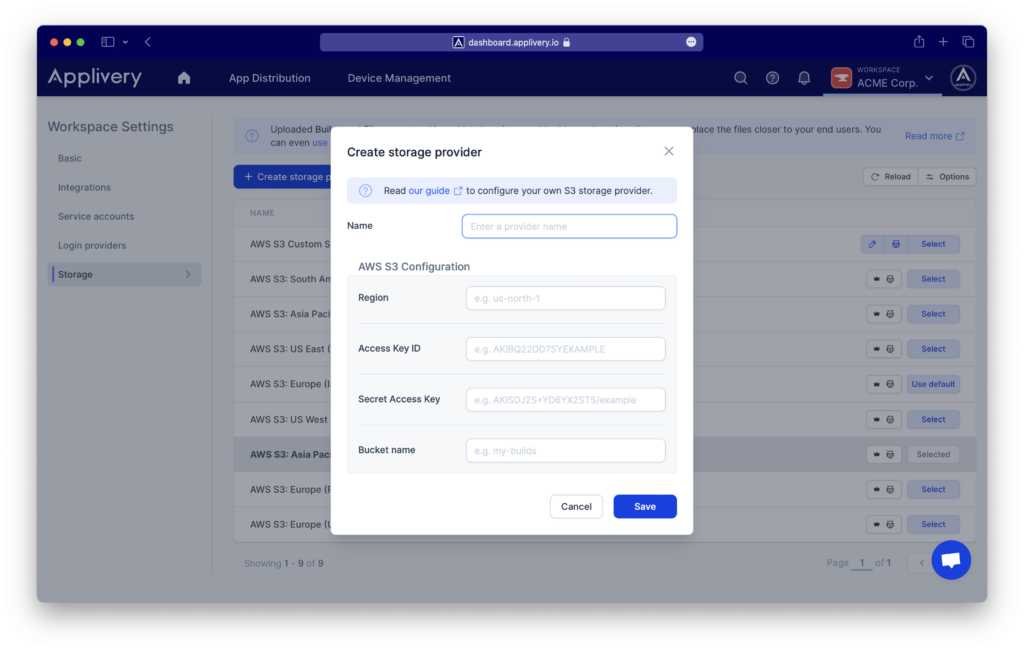Close the Create storage provider dialog
This screenshot has width=1024, height=651.
click(x=669, y=151)
